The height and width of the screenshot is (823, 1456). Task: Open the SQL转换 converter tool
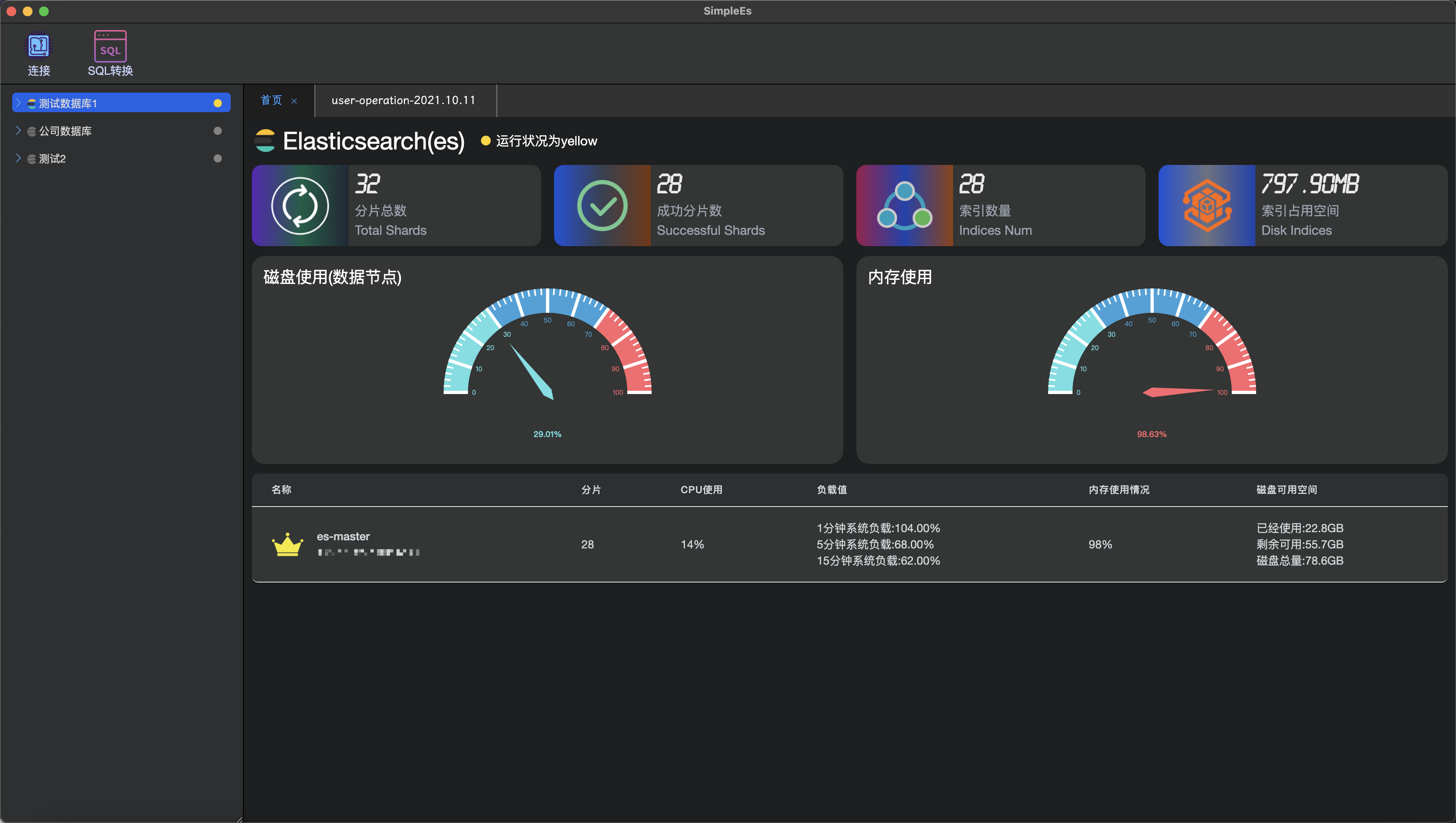pyautogui.click(x=110, y=46)
